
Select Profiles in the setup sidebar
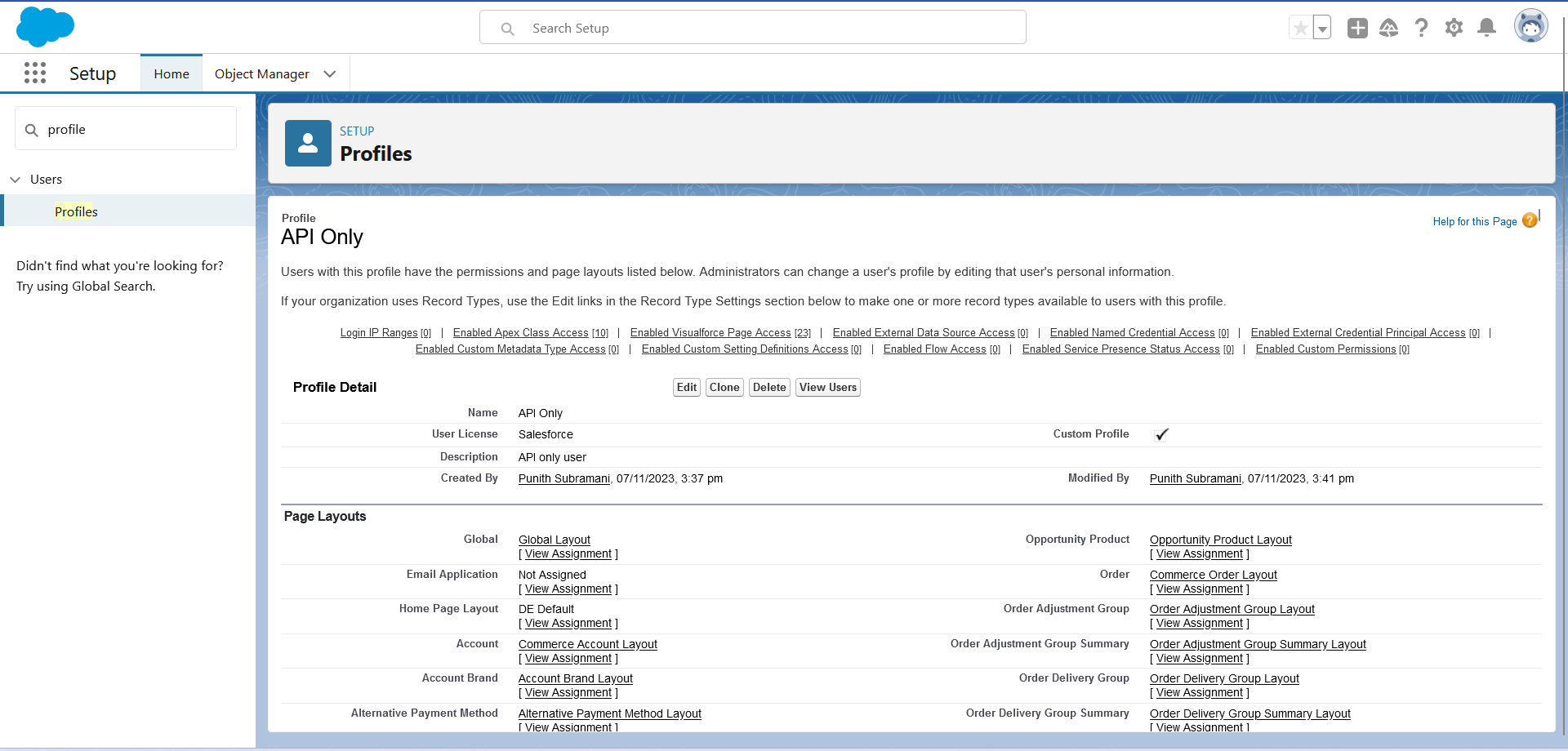[x=76, y=211]
